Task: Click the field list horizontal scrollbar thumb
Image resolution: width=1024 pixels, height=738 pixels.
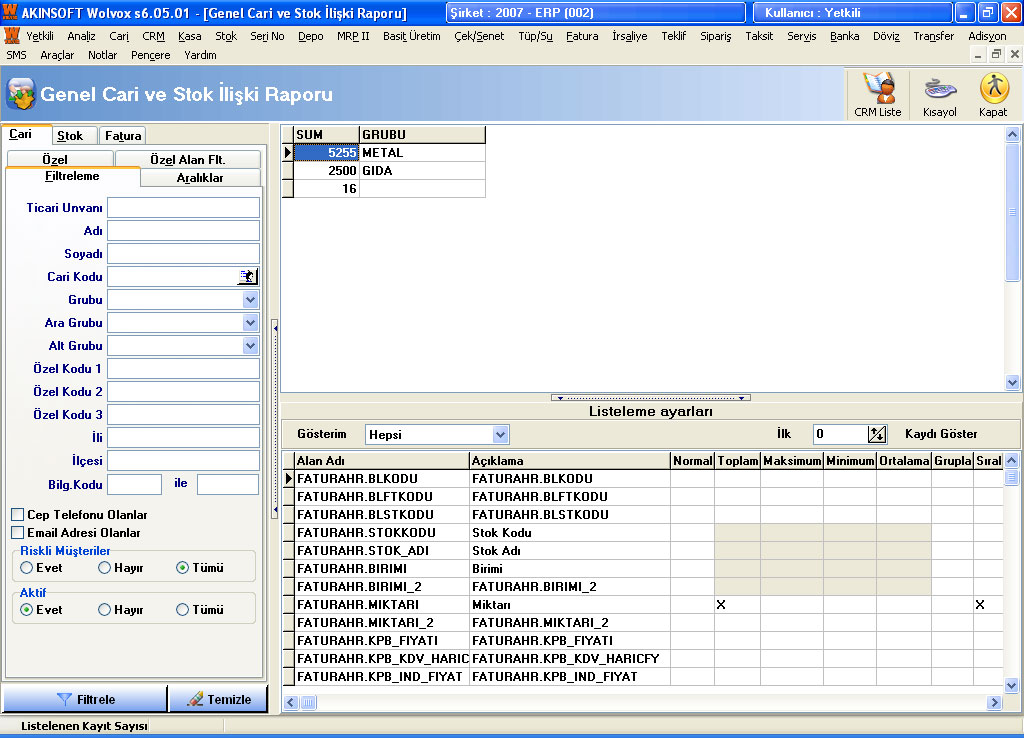Action: pyautogui.click(x=309, y=703)
